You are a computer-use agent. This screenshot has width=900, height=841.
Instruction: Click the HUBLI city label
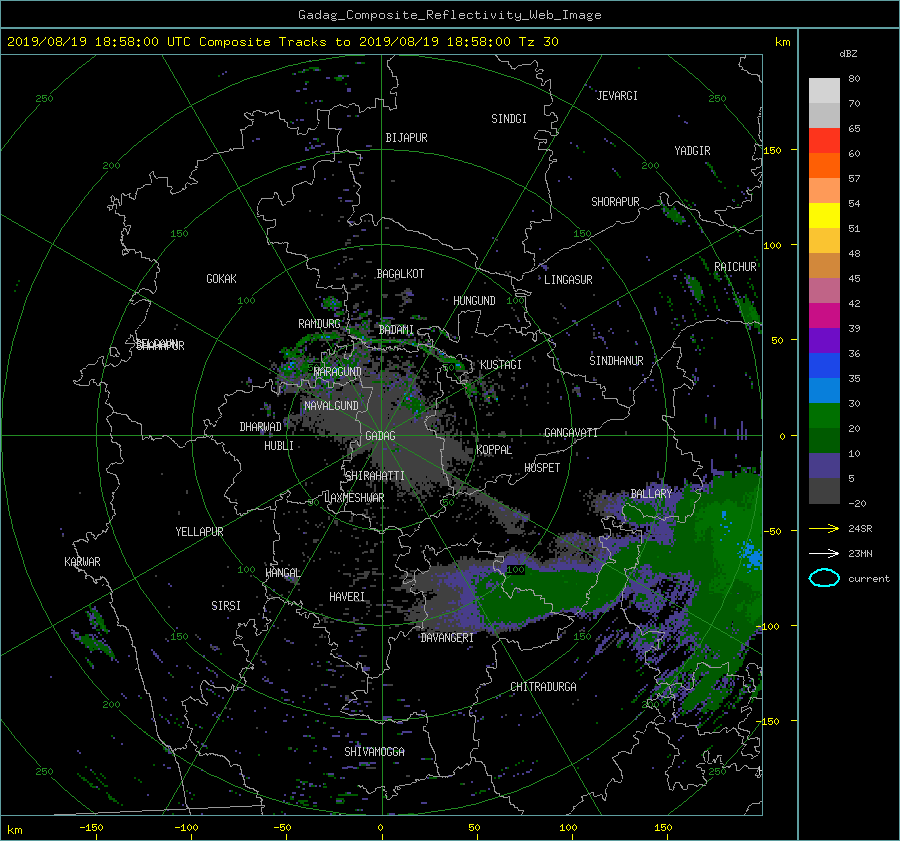279,445
